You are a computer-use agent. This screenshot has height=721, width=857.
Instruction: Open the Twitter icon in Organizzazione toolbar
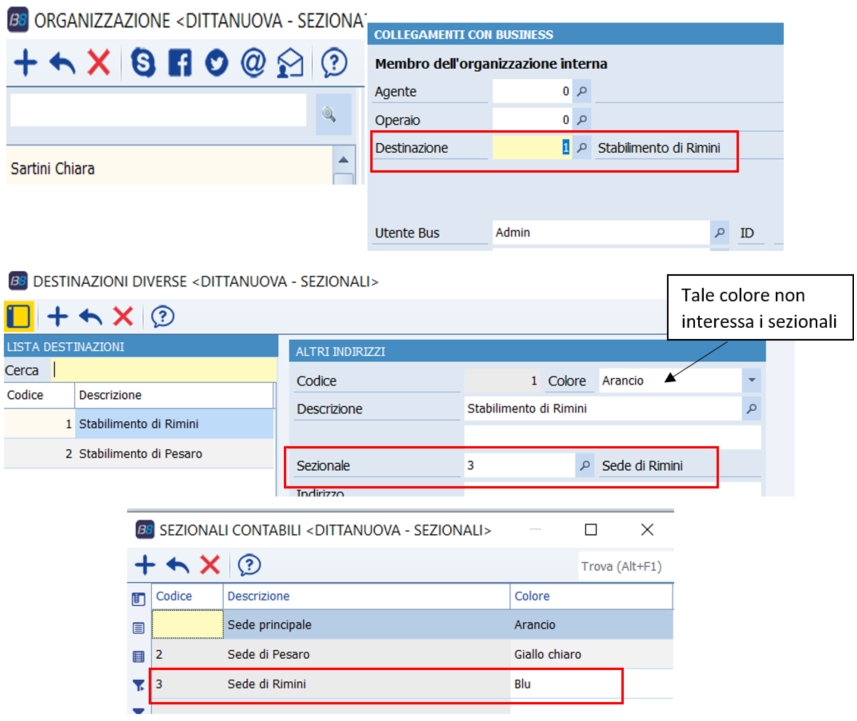point(216,63)
